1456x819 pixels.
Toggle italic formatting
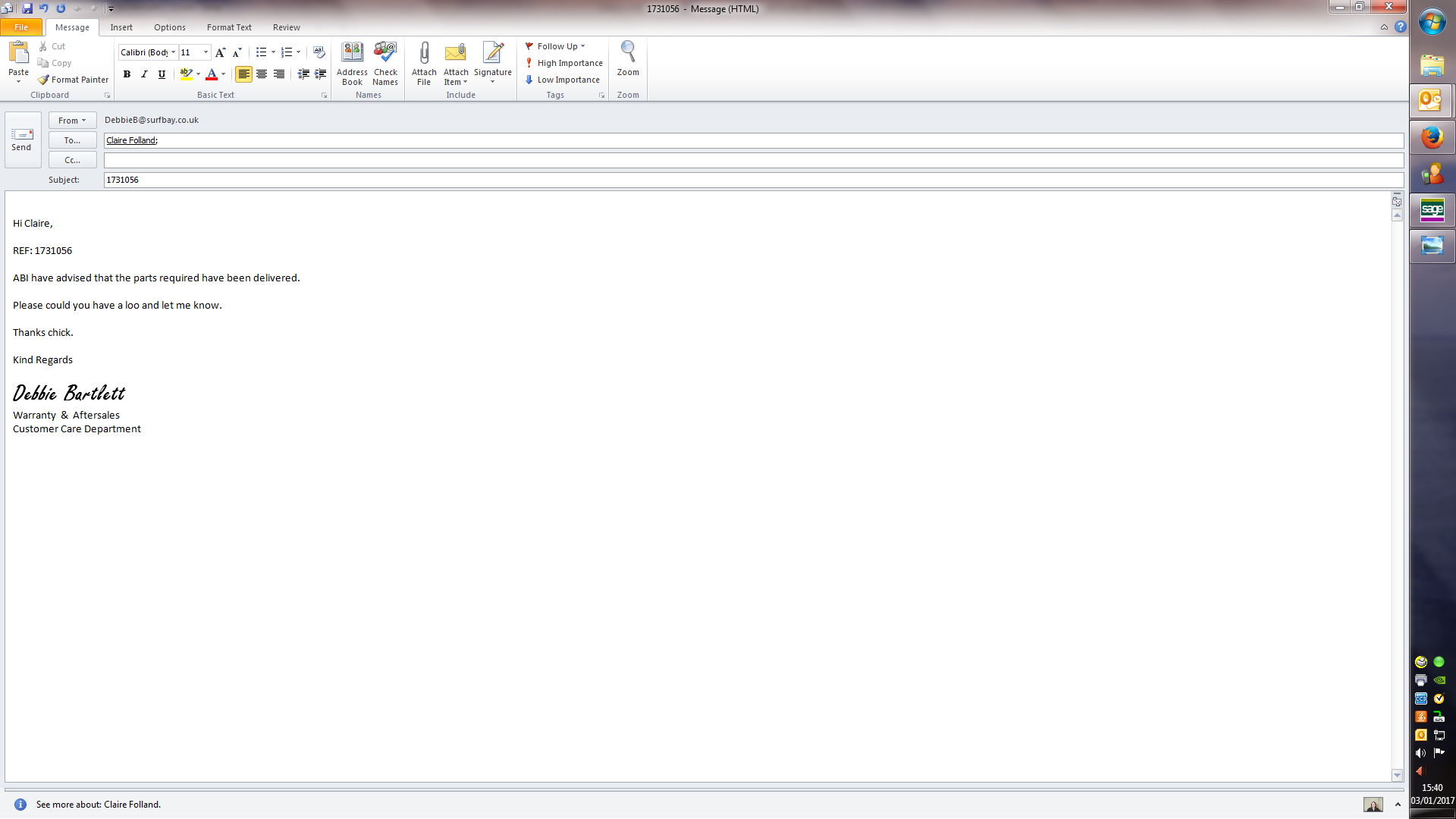[144, 74]
